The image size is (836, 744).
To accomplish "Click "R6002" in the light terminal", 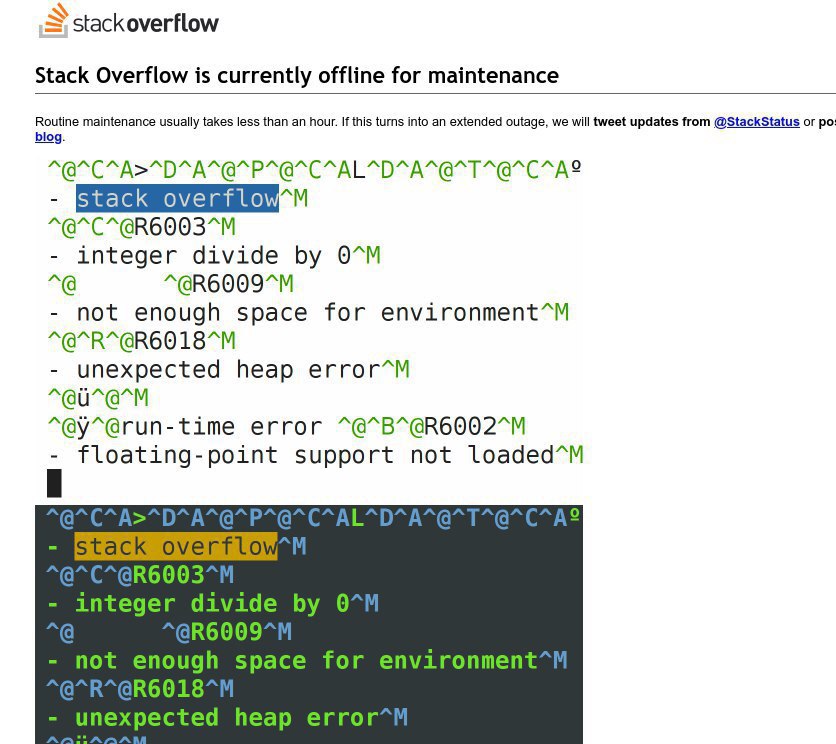I will tap(461, 427).
